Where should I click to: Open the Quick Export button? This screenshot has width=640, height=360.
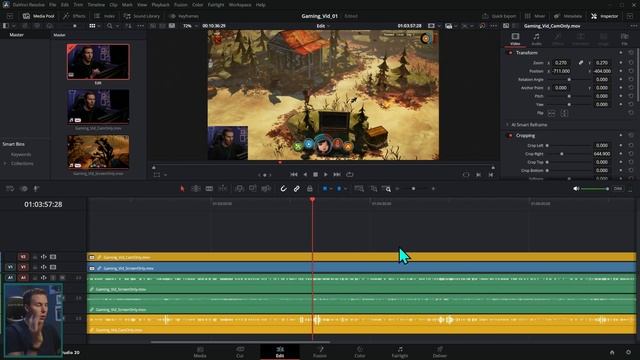[x=499, y=16]
